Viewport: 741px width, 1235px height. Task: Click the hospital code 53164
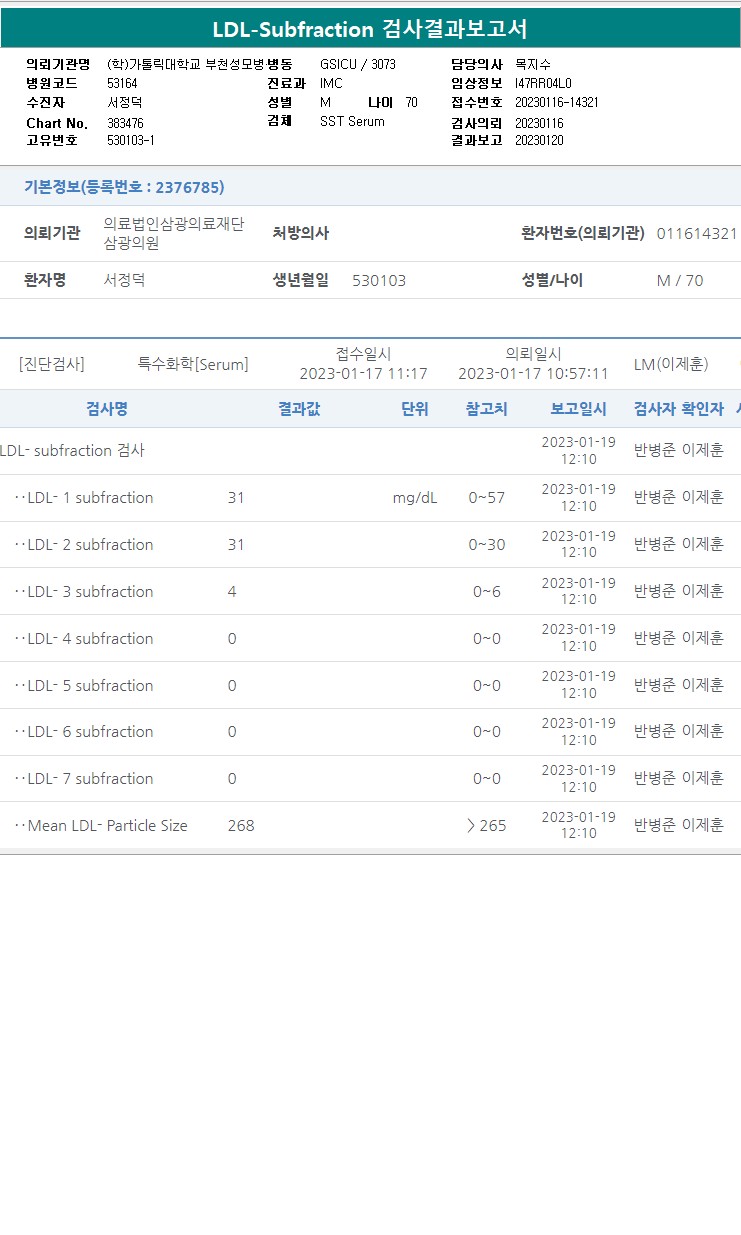point(122,83)
